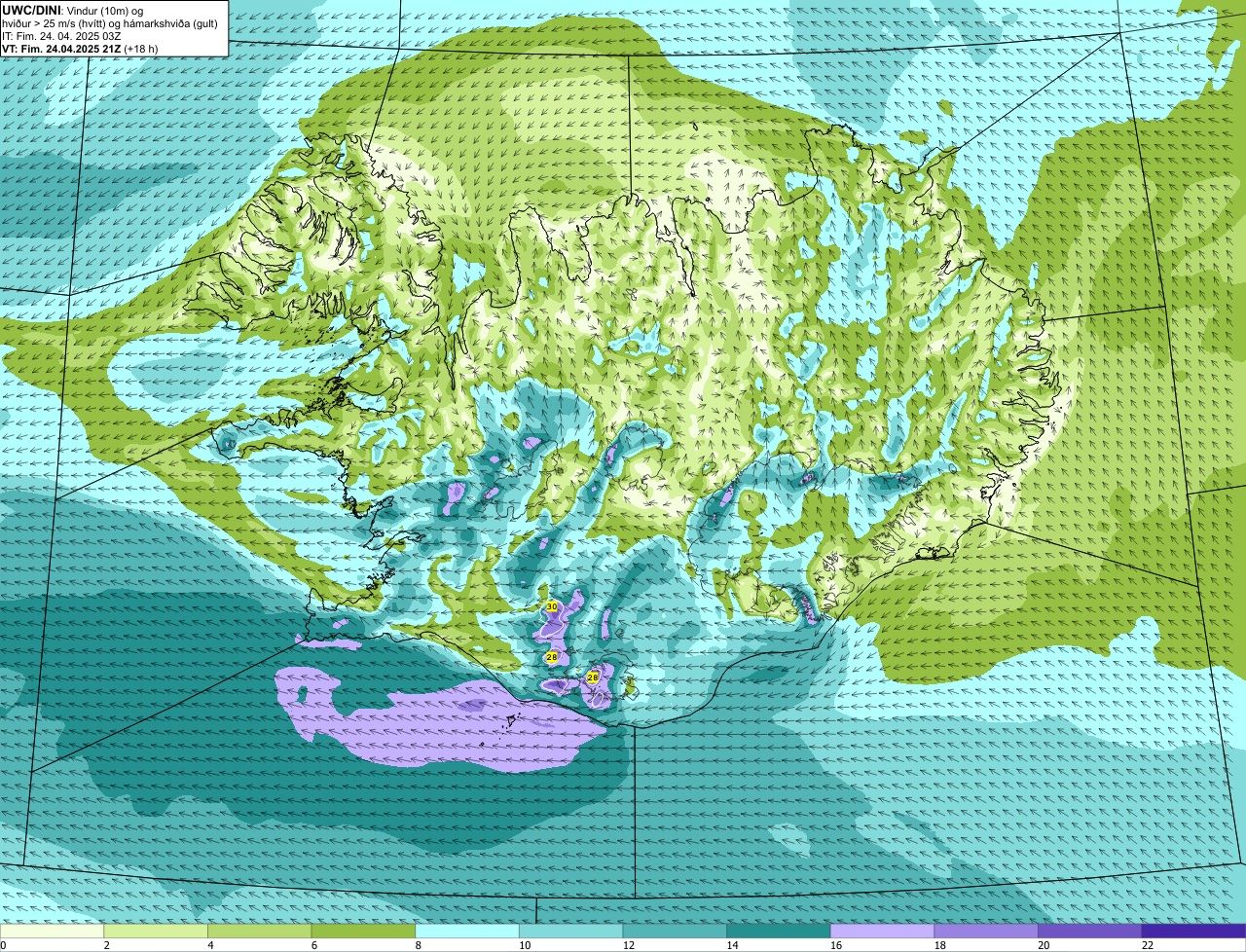1246x952 pixels.
Task: Click the "8" tick label on color scale
Action: click(x=419, y=945)
